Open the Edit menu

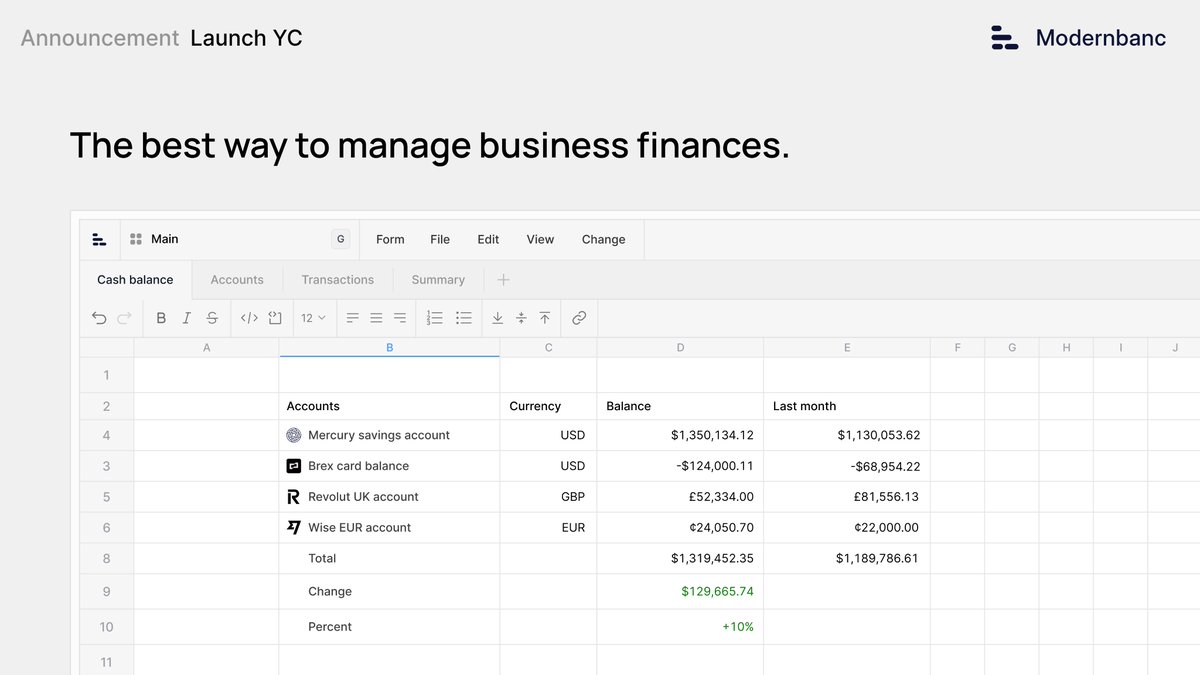[488, 240]
